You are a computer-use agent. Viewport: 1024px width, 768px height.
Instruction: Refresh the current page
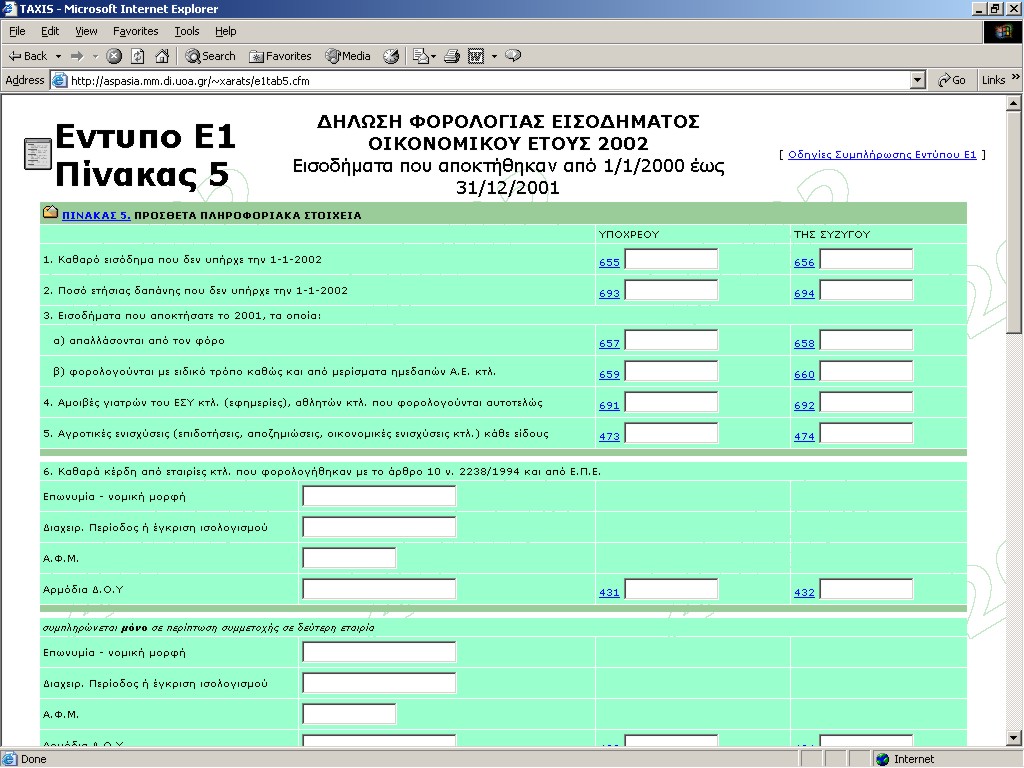(x=138, y=56)
